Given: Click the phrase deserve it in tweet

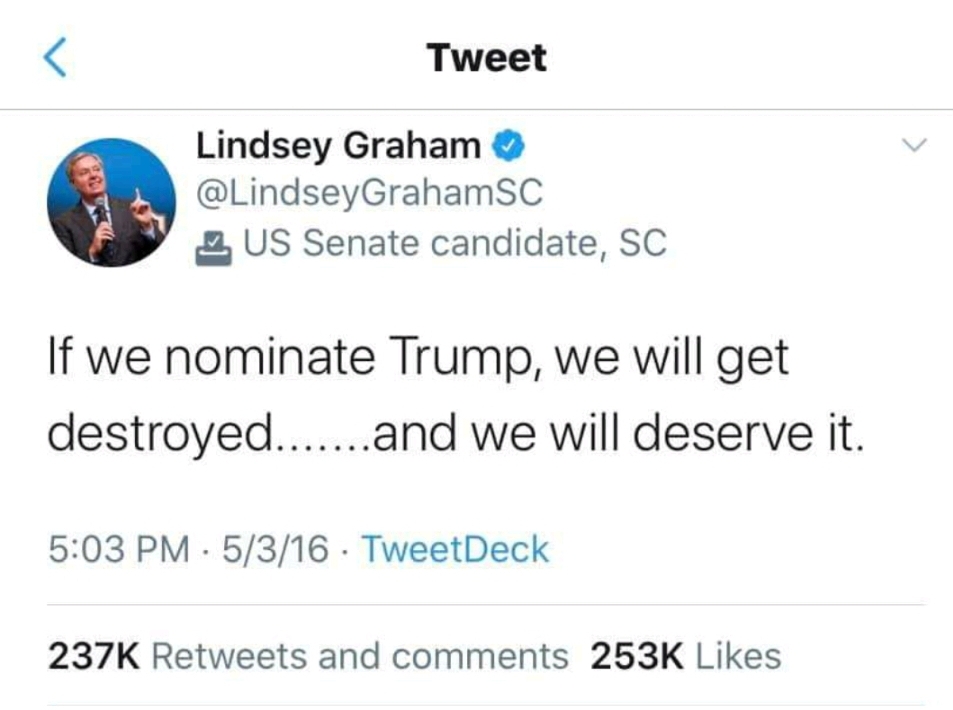Looking at the screenshot, I should (748, 433).
